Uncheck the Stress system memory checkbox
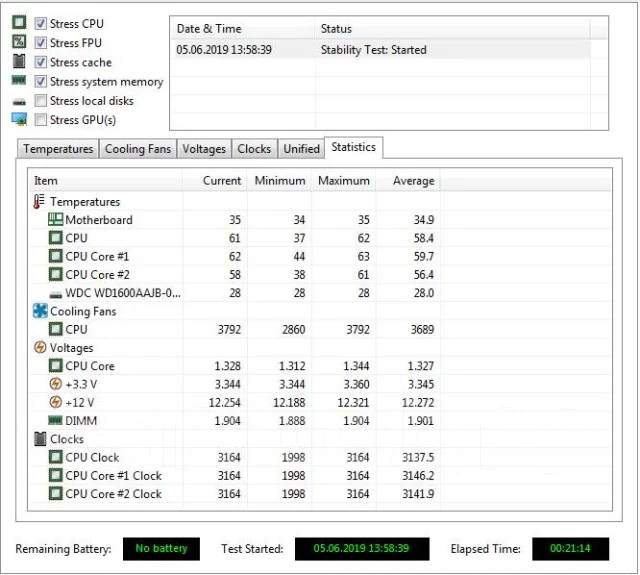640x575 pixels. (x=40, y=81)
